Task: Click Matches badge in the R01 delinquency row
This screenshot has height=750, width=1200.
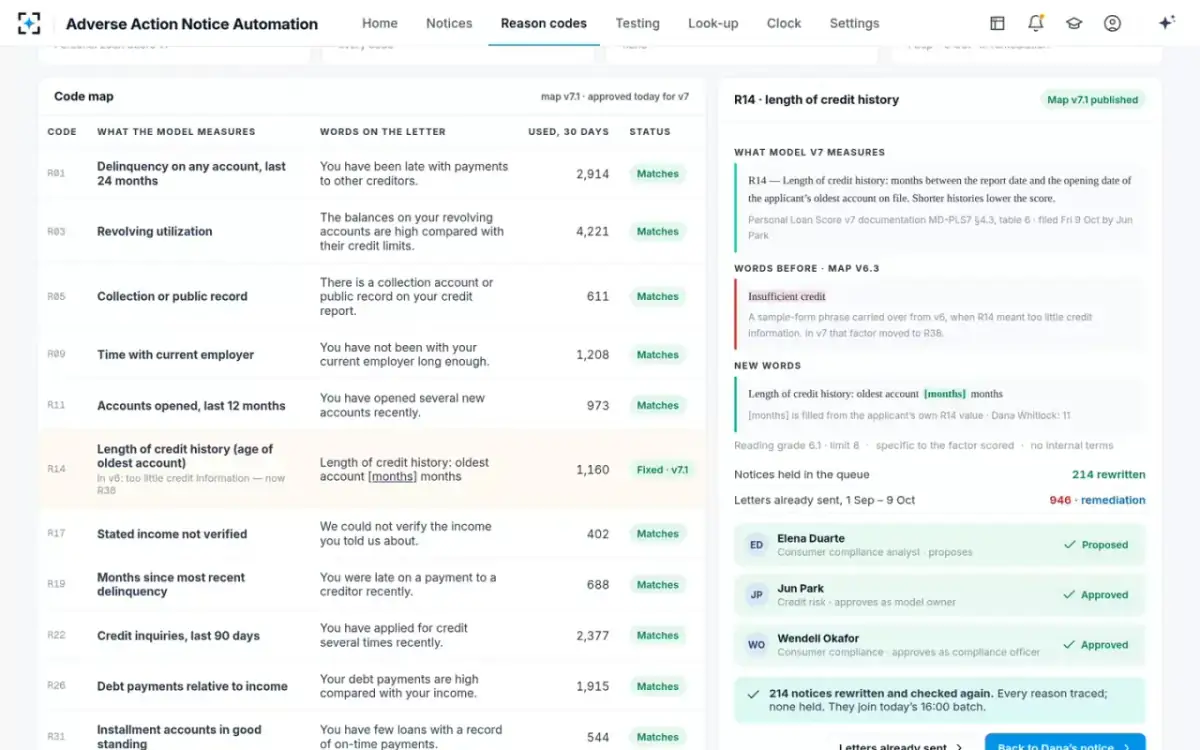Action: 658,174
